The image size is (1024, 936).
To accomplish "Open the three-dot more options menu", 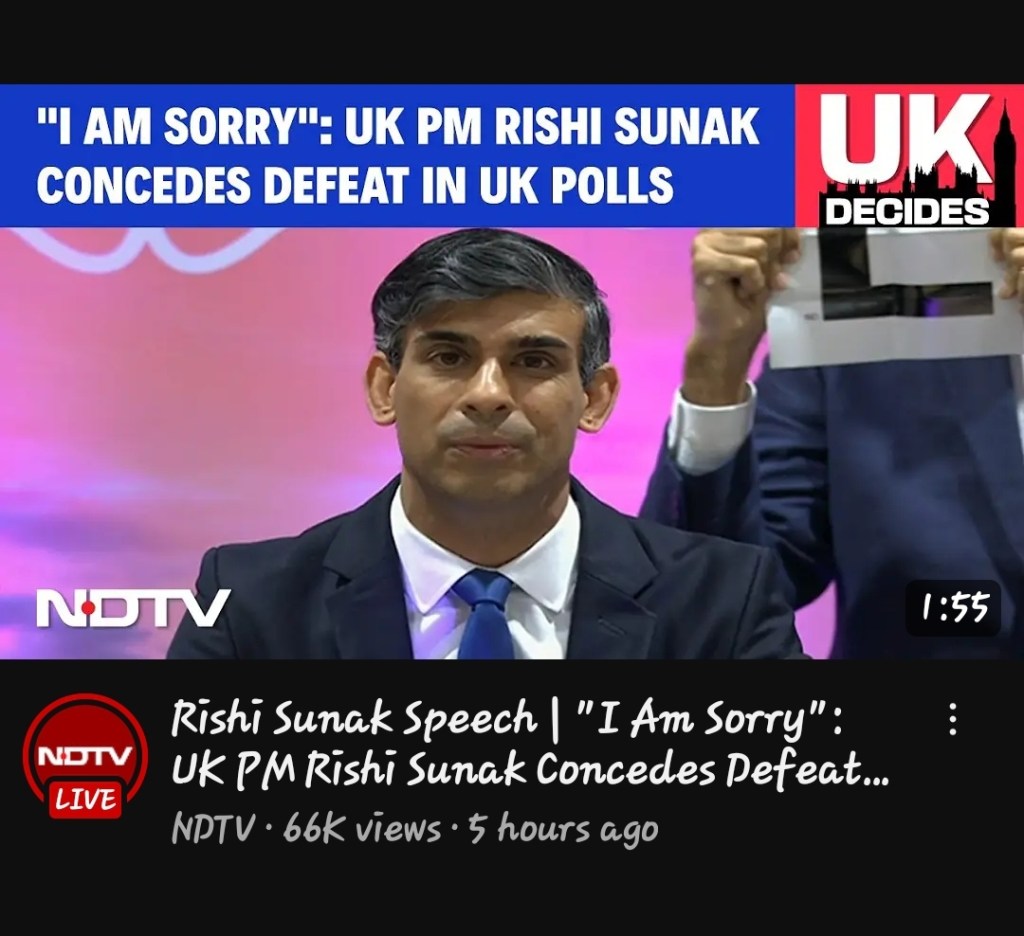I will [x=953, y=719].
